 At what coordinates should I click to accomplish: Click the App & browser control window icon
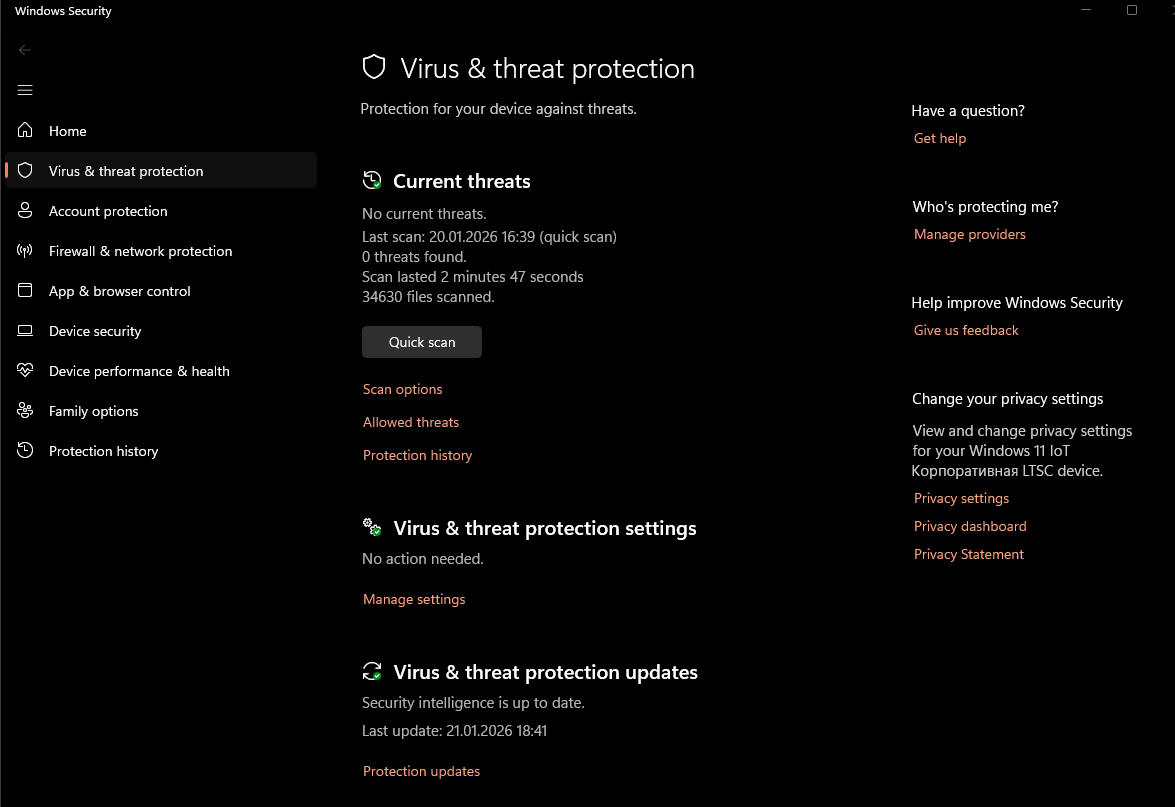point(26,291)
